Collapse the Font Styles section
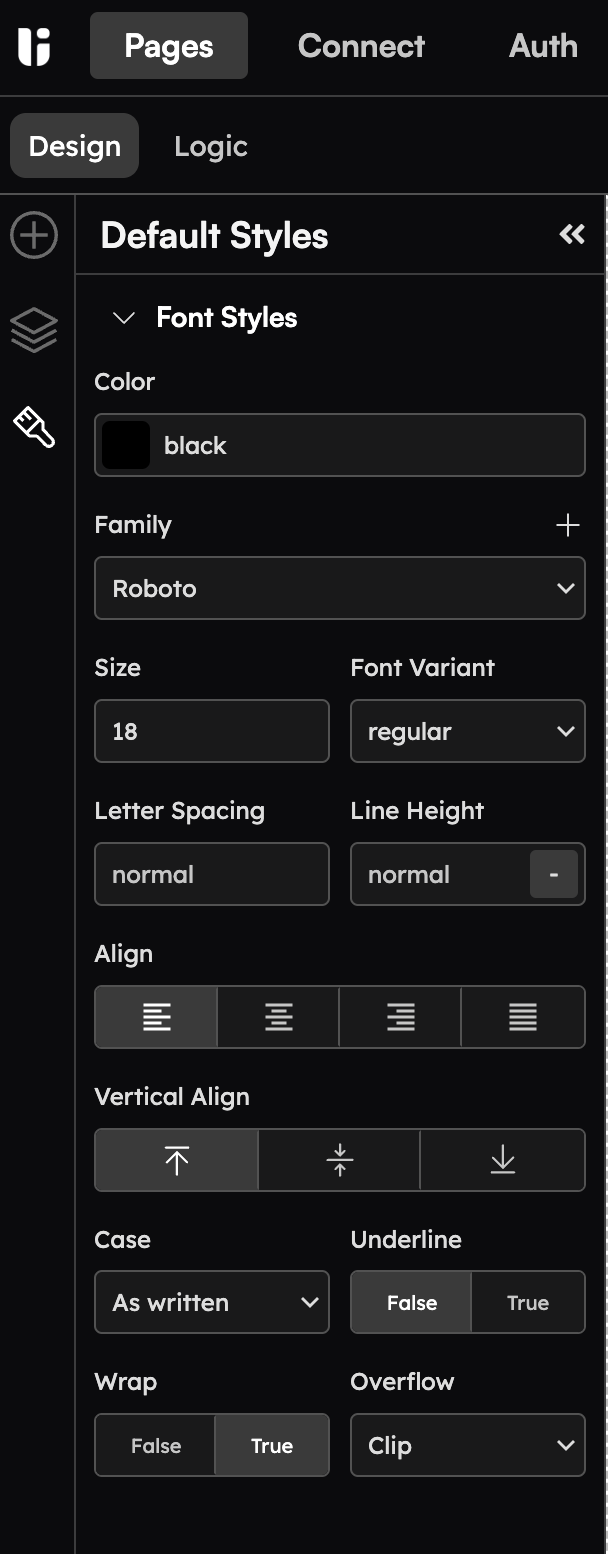 click(124, 318)
